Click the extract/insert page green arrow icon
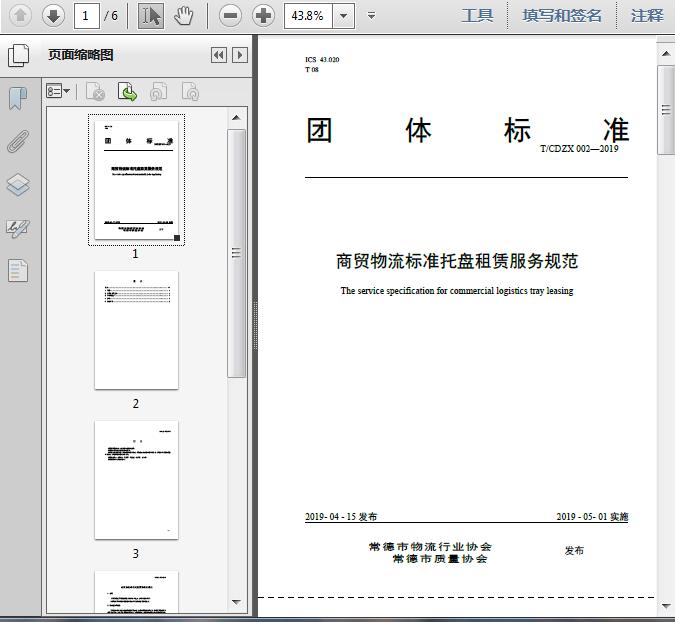 coord(127,92)
